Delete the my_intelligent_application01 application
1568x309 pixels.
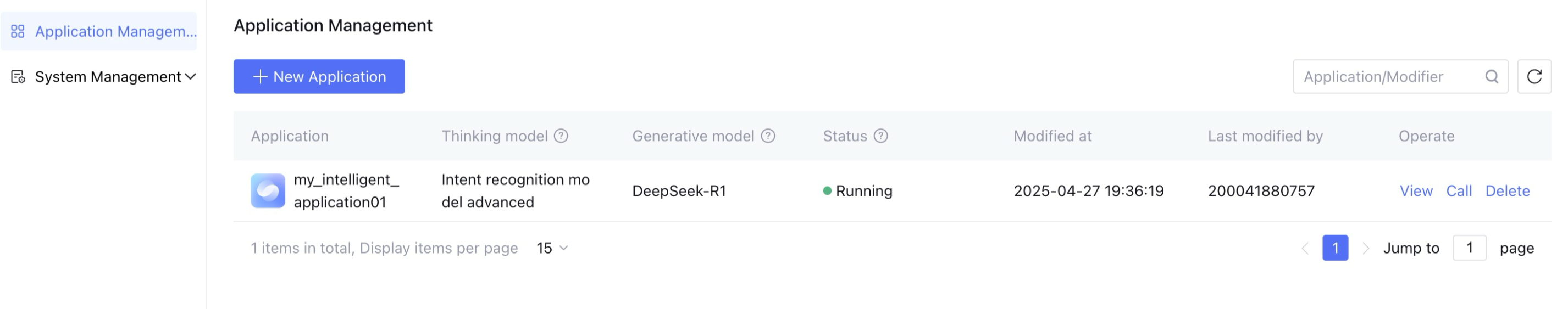[x=1507, y=191]
